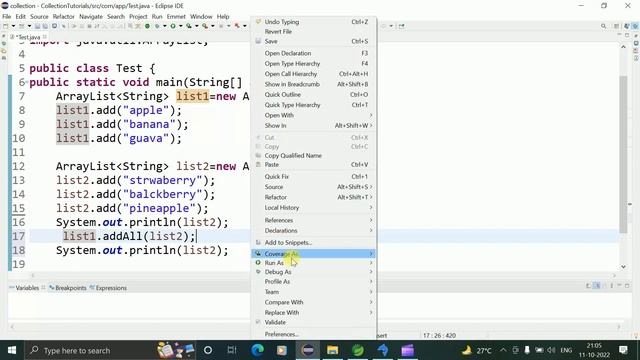Maximize the editor area icon
This screenshot has width=640, height=360.
(627, 36)
